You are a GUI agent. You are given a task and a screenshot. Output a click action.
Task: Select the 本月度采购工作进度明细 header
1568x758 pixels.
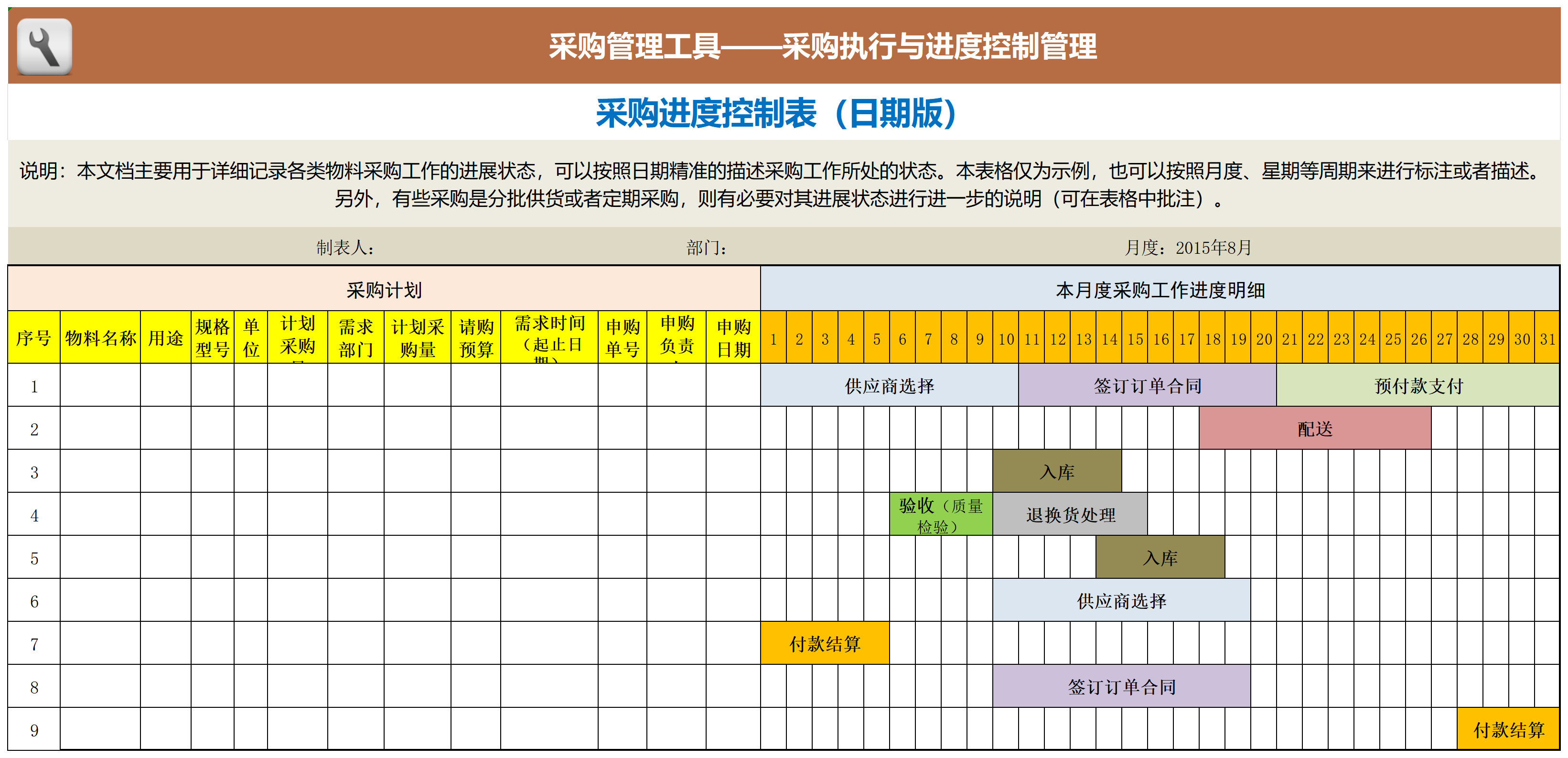pos(1160,290)
